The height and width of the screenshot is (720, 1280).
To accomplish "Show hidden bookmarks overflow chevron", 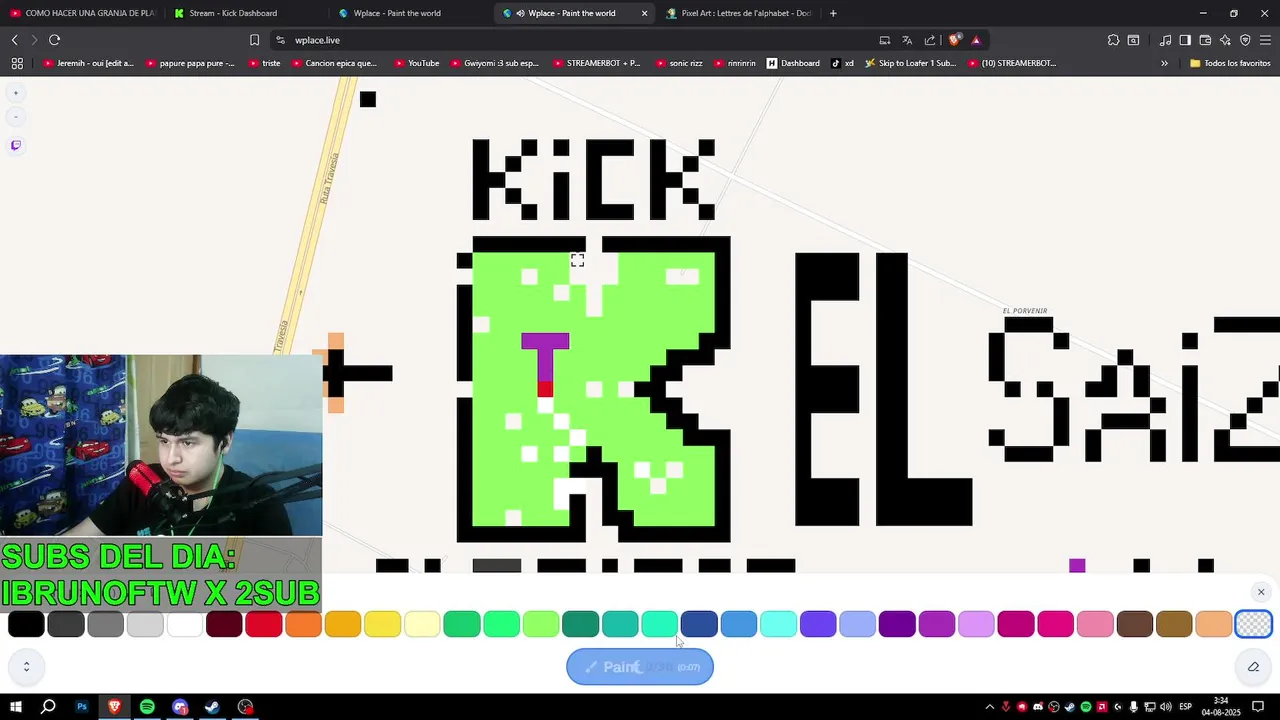I will pyautogui.click(x=1164, y=63).
